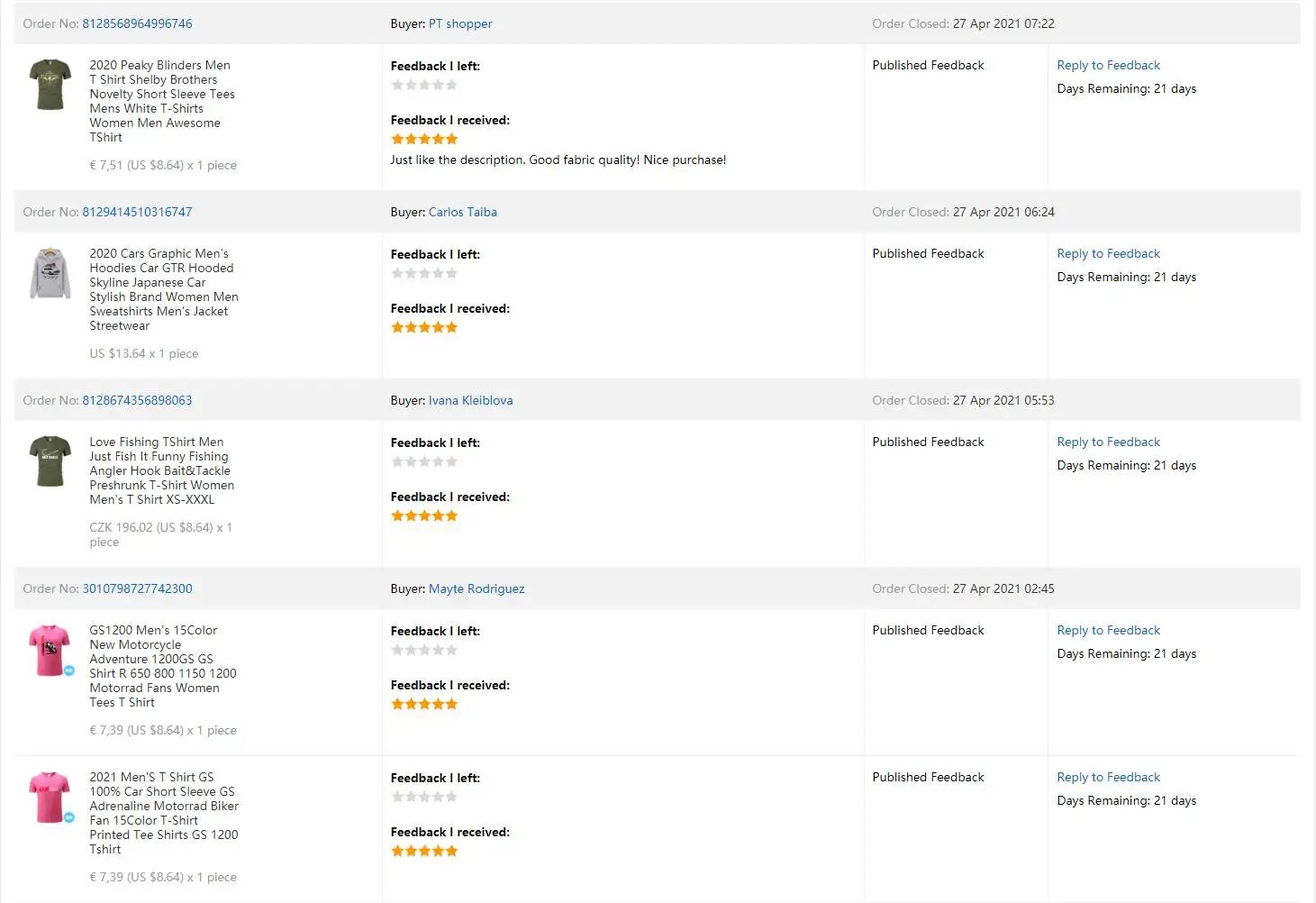View buyer Mayte Rodriguez's profile
The width and height of the screenshot is (1316, 903).
476,588
